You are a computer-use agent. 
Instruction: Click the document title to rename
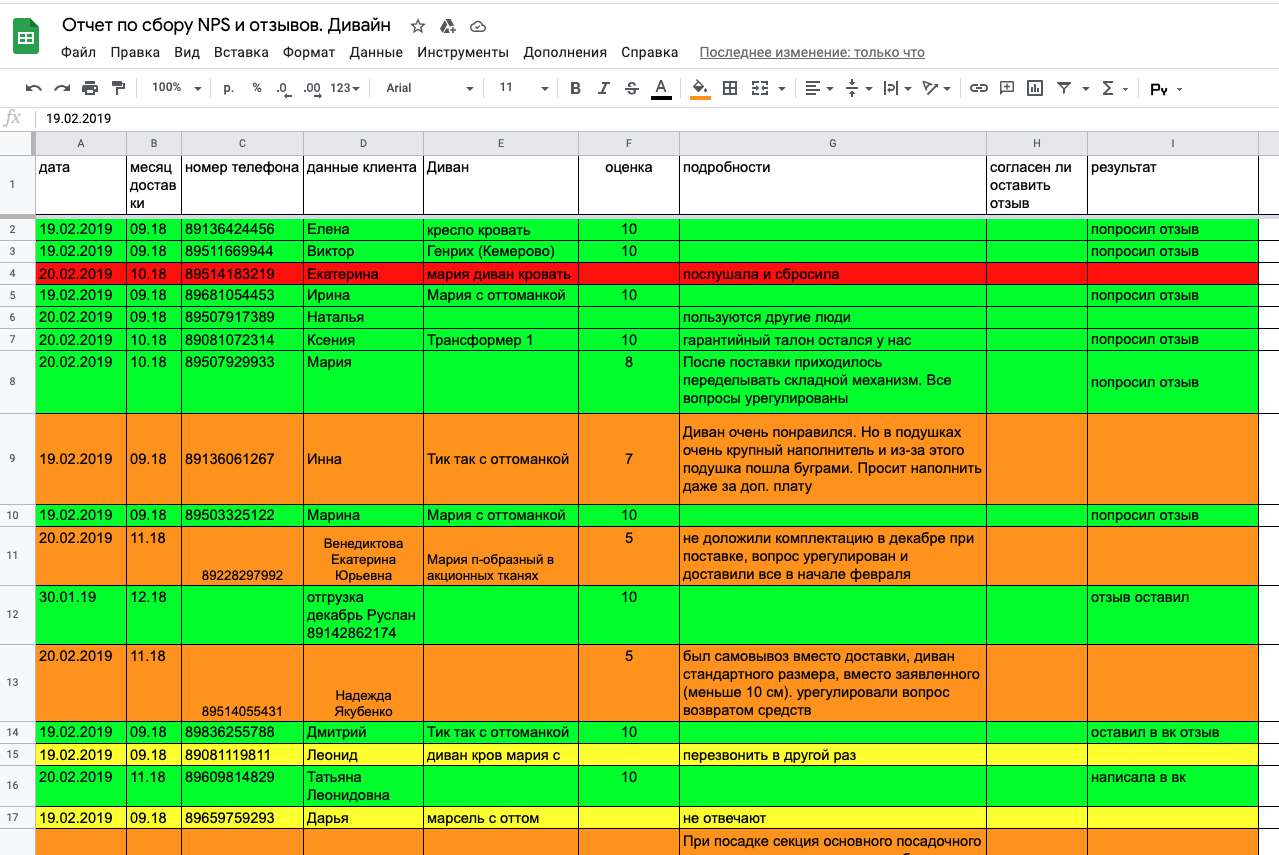[227, 25]
